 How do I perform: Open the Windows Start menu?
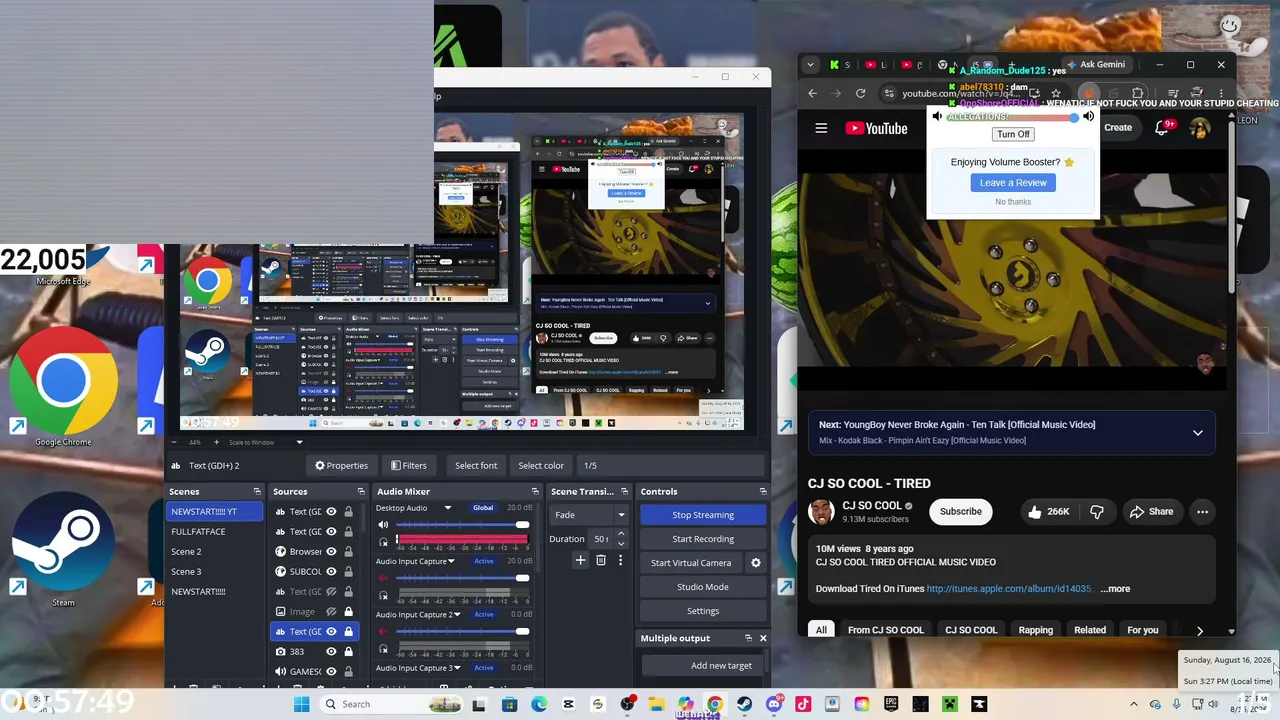tap(301, 704)
